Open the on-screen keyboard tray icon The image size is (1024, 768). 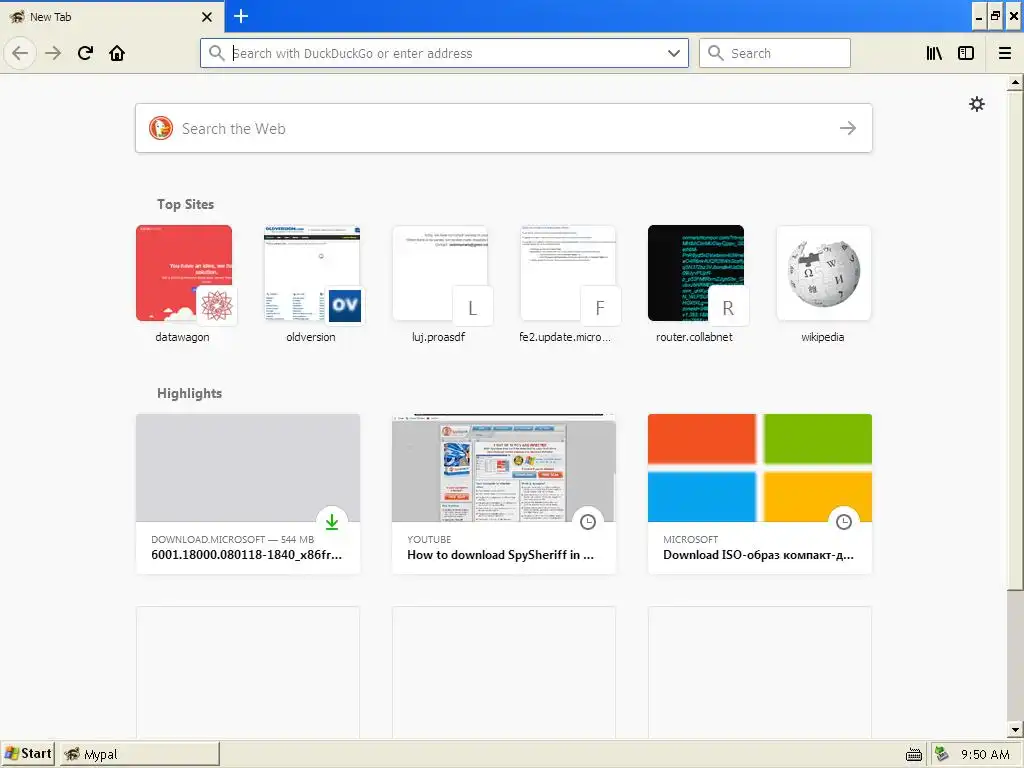[x=914, y=755]
